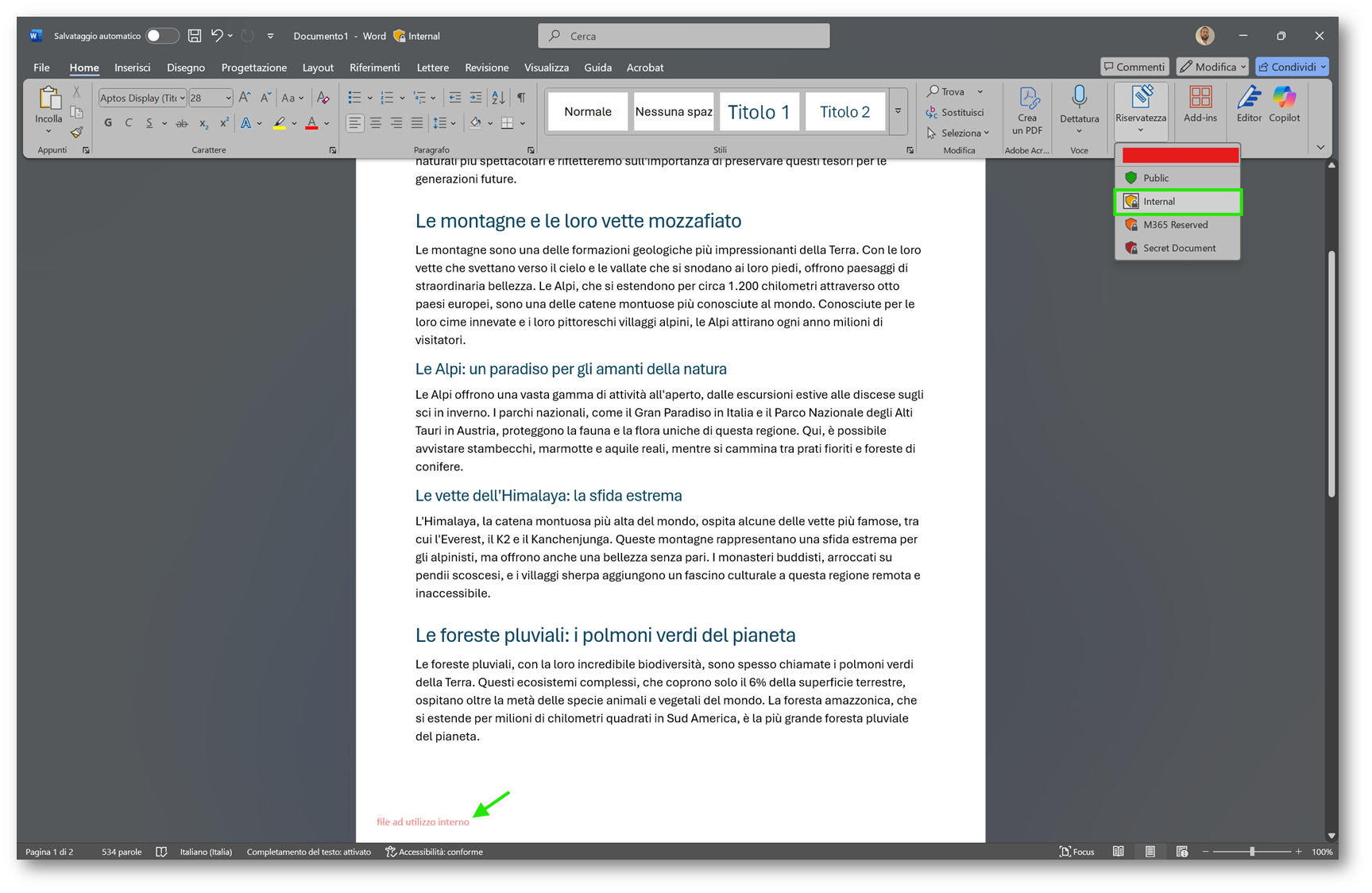Click the vertical document scrollbar thumb
The width and height of the screenshot is (1372, 893).
pyautogui.click(x=1331, y=373)
